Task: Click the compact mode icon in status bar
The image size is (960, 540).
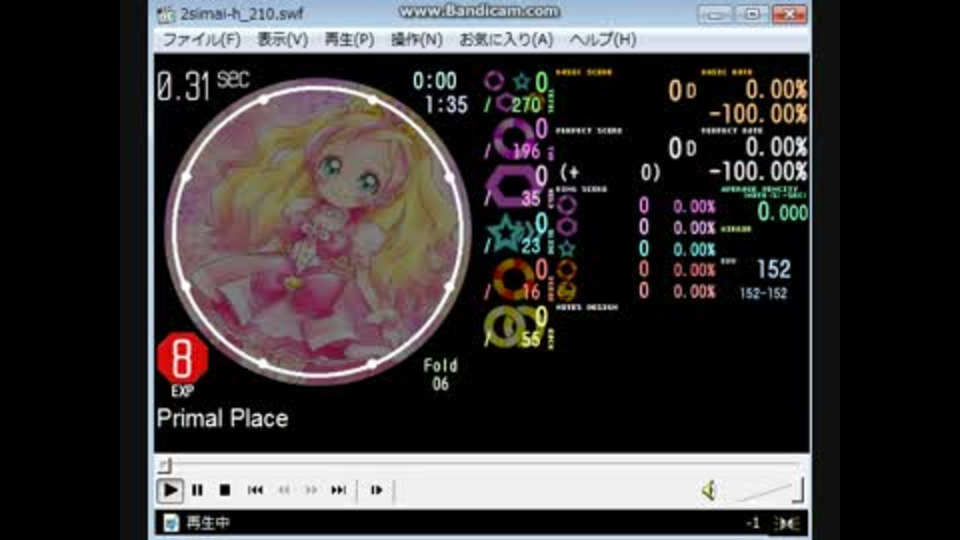Action: pyautogui.click(x=787, y=523)
